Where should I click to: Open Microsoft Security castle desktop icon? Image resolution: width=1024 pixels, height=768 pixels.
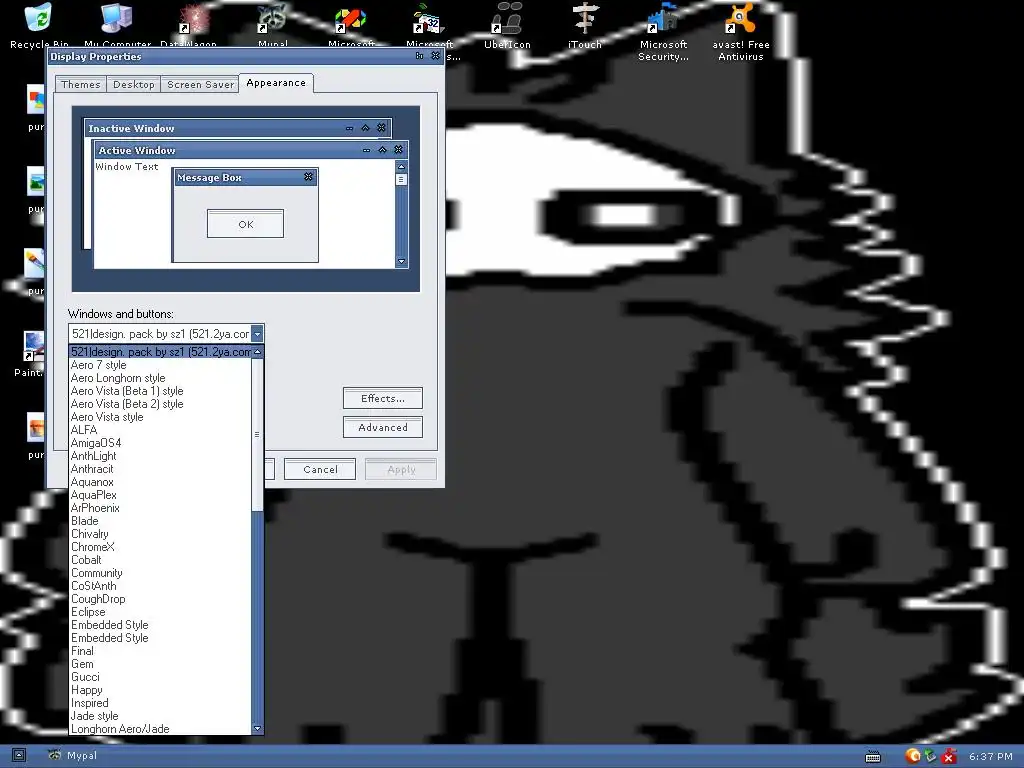coord(663,31)
